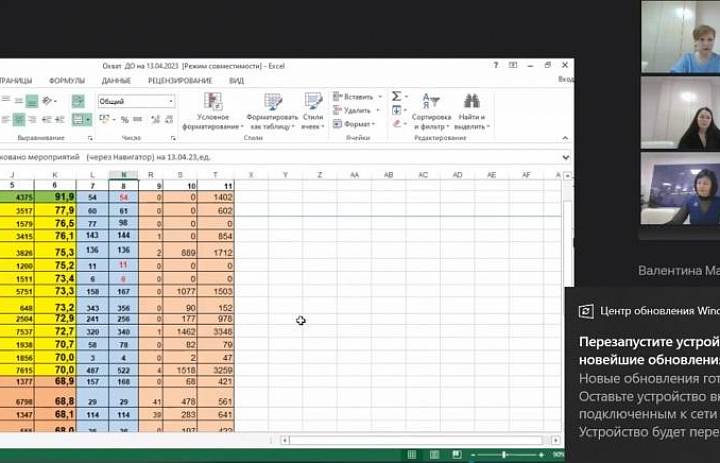Open Число group dialog launcher

pyautogui.click(x=173, y=138)
